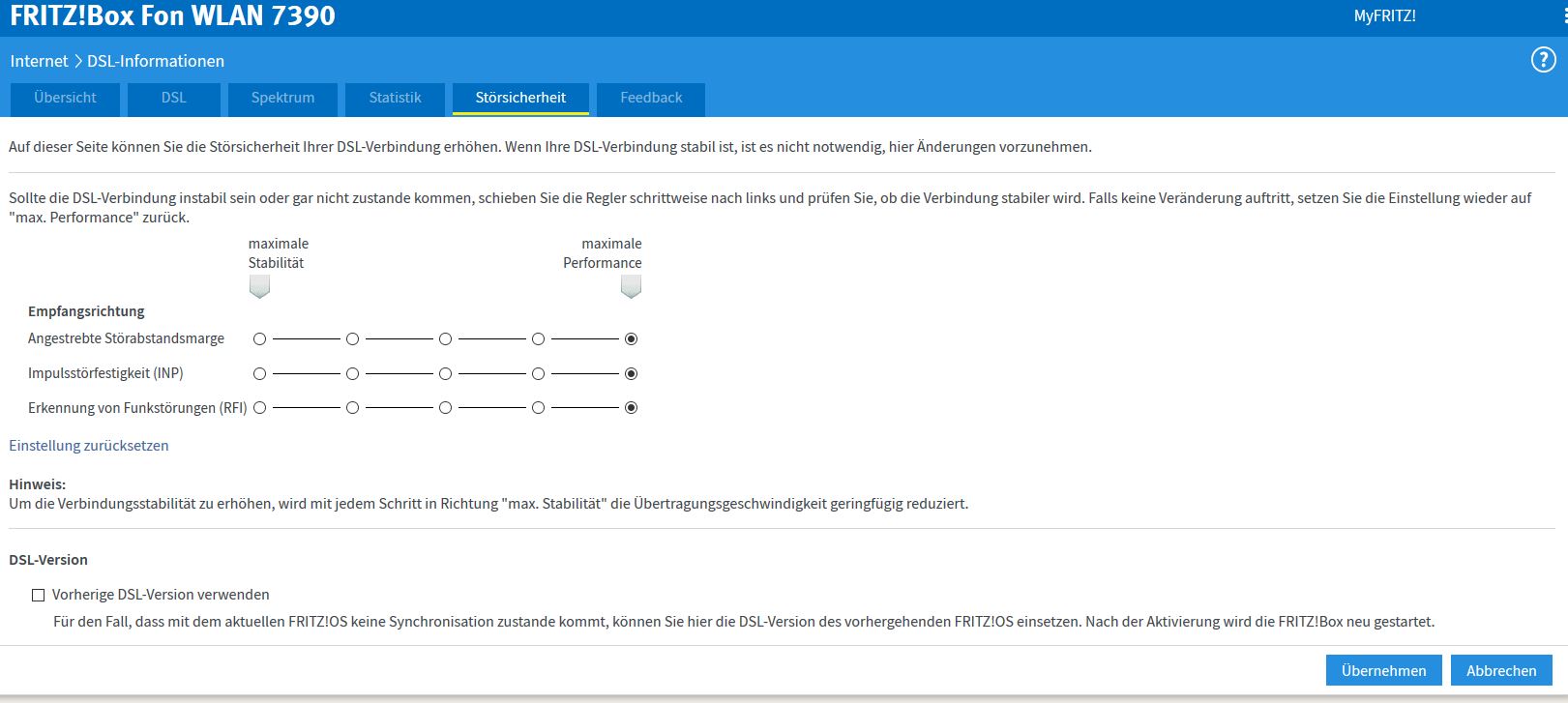The width and height of the screenshot is (1568, 703).
Task: Go to the Feedback tab
Action: [651, 99]
